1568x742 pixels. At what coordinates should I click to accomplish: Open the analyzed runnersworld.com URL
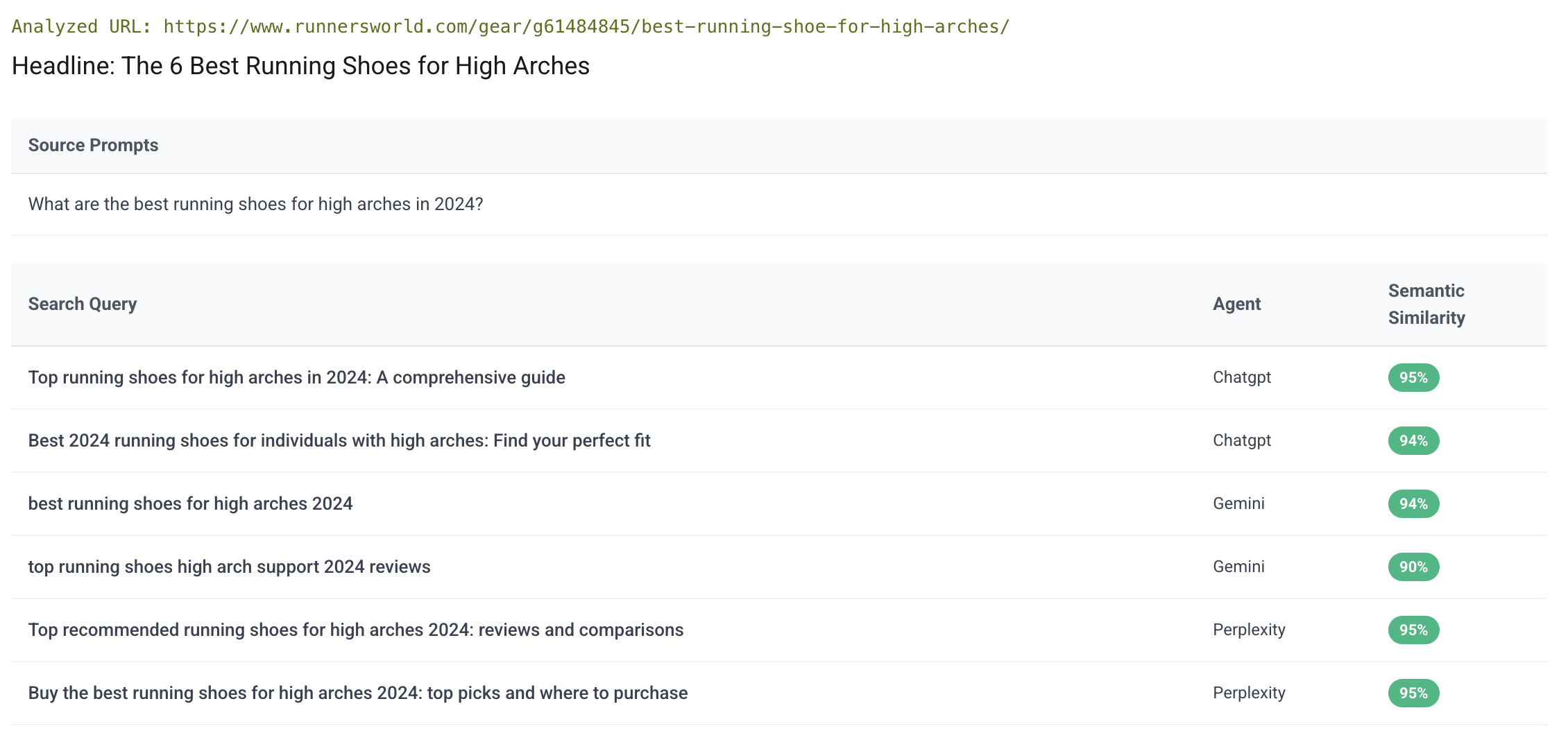[586, 26]
